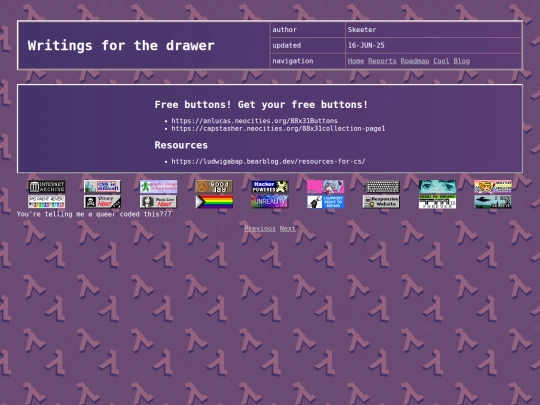Click the I support right to repair badge

click(325, 202)
